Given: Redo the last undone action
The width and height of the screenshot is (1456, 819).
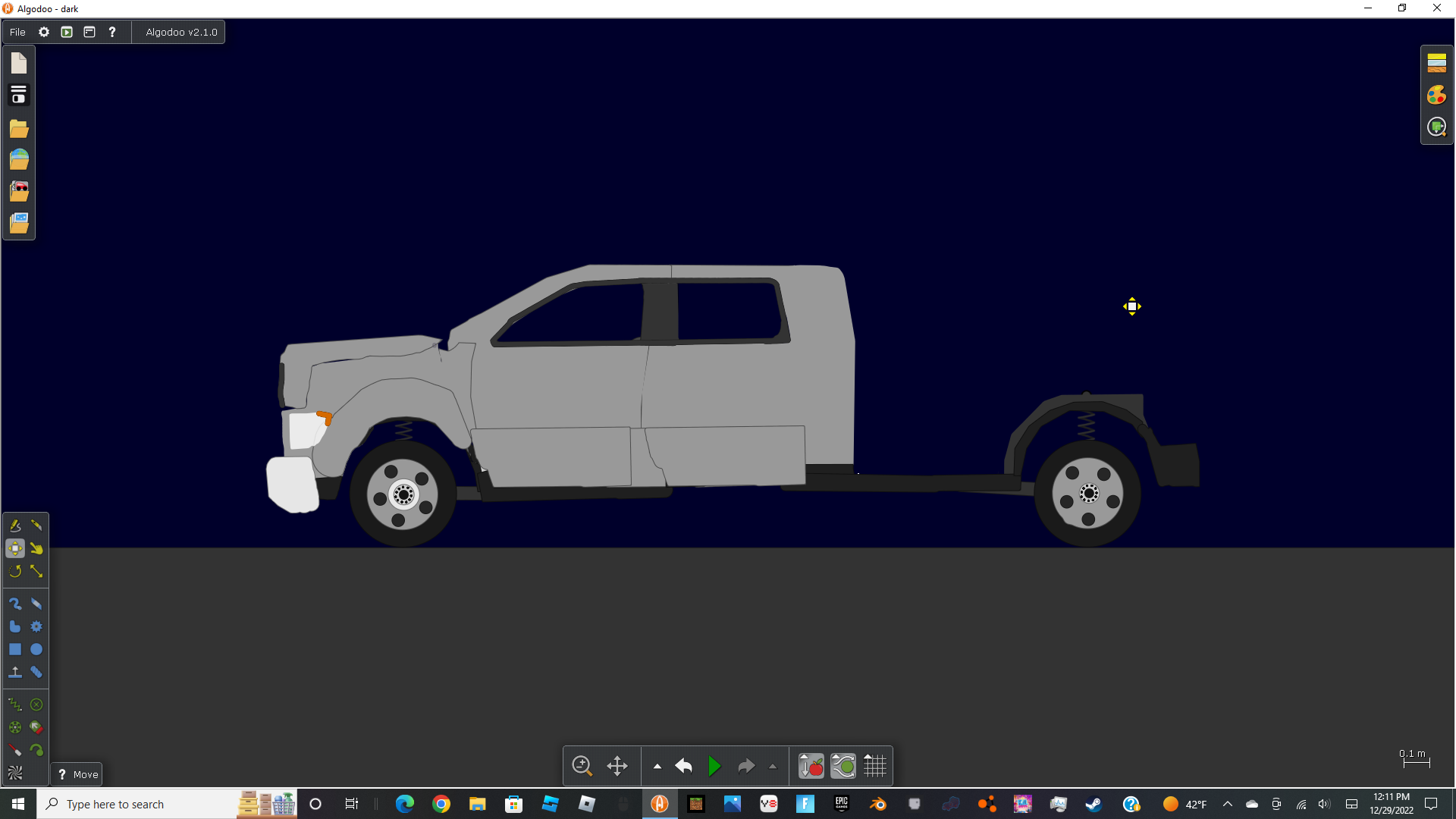Looking at the screenshot, I should [746, 767].
